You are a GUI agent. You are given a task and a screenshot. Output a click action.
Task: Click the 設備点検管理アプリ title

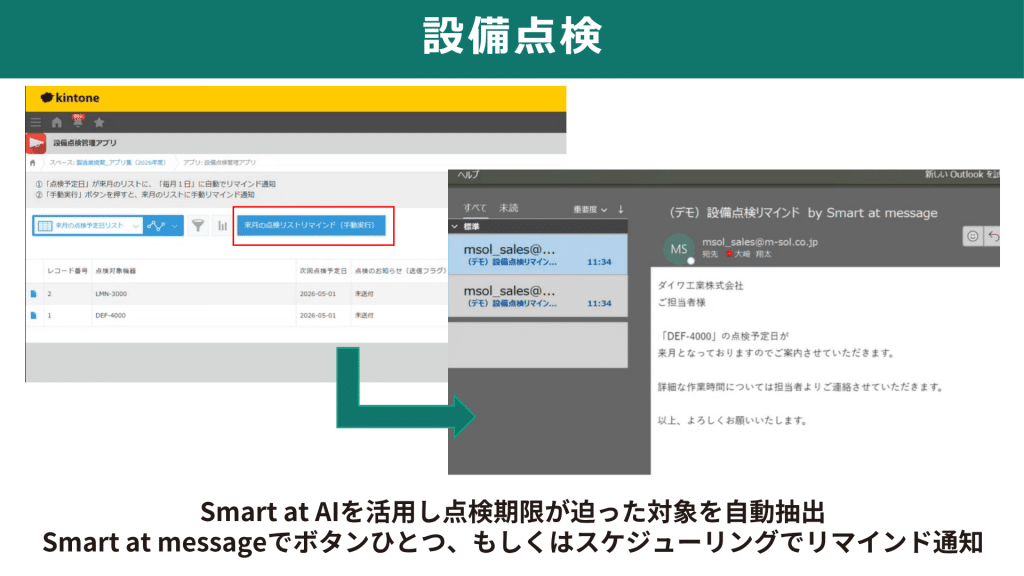pos(85,143)
